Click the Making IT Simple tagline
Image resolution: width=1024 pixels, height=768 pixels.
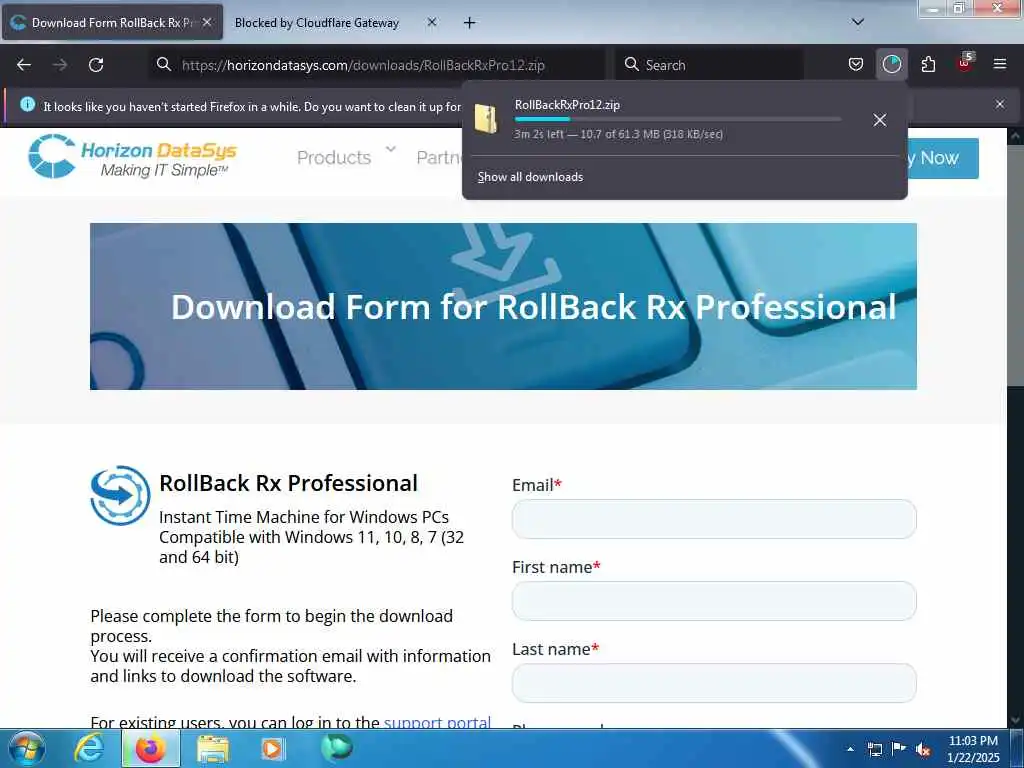tap(164, 170)
